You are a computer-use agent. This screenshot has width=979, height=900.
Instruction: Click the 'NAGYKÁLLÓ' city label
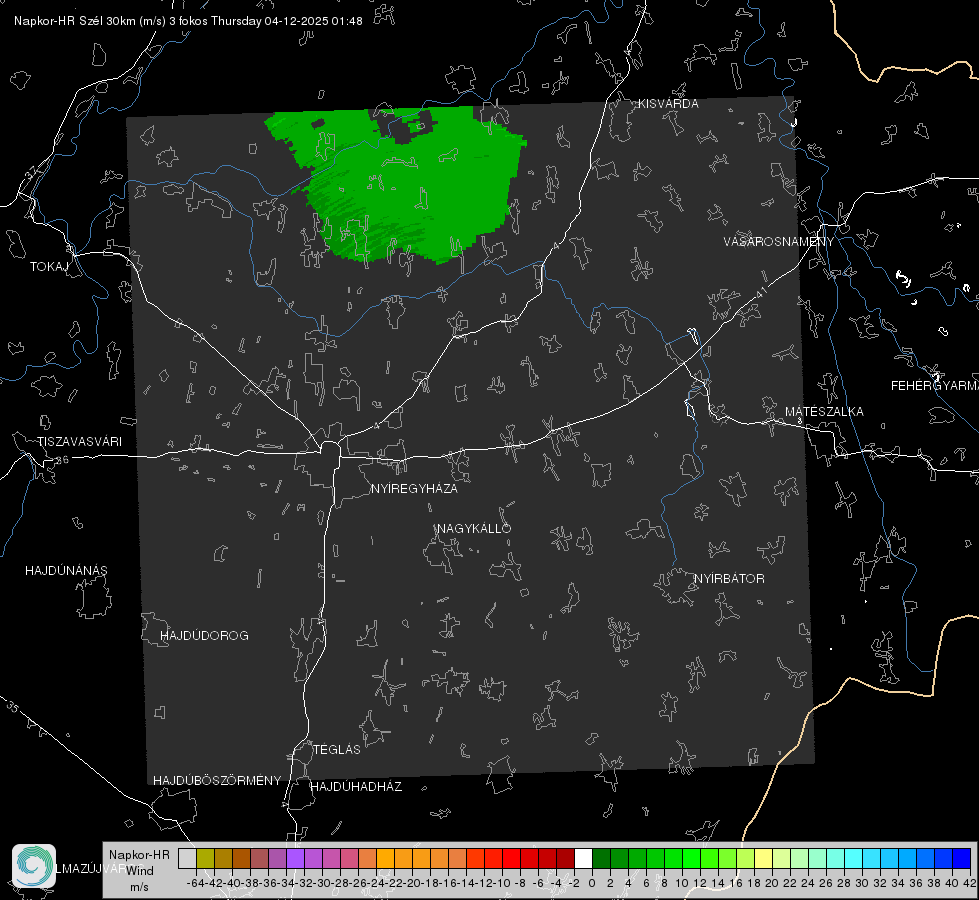click(474, 528)
